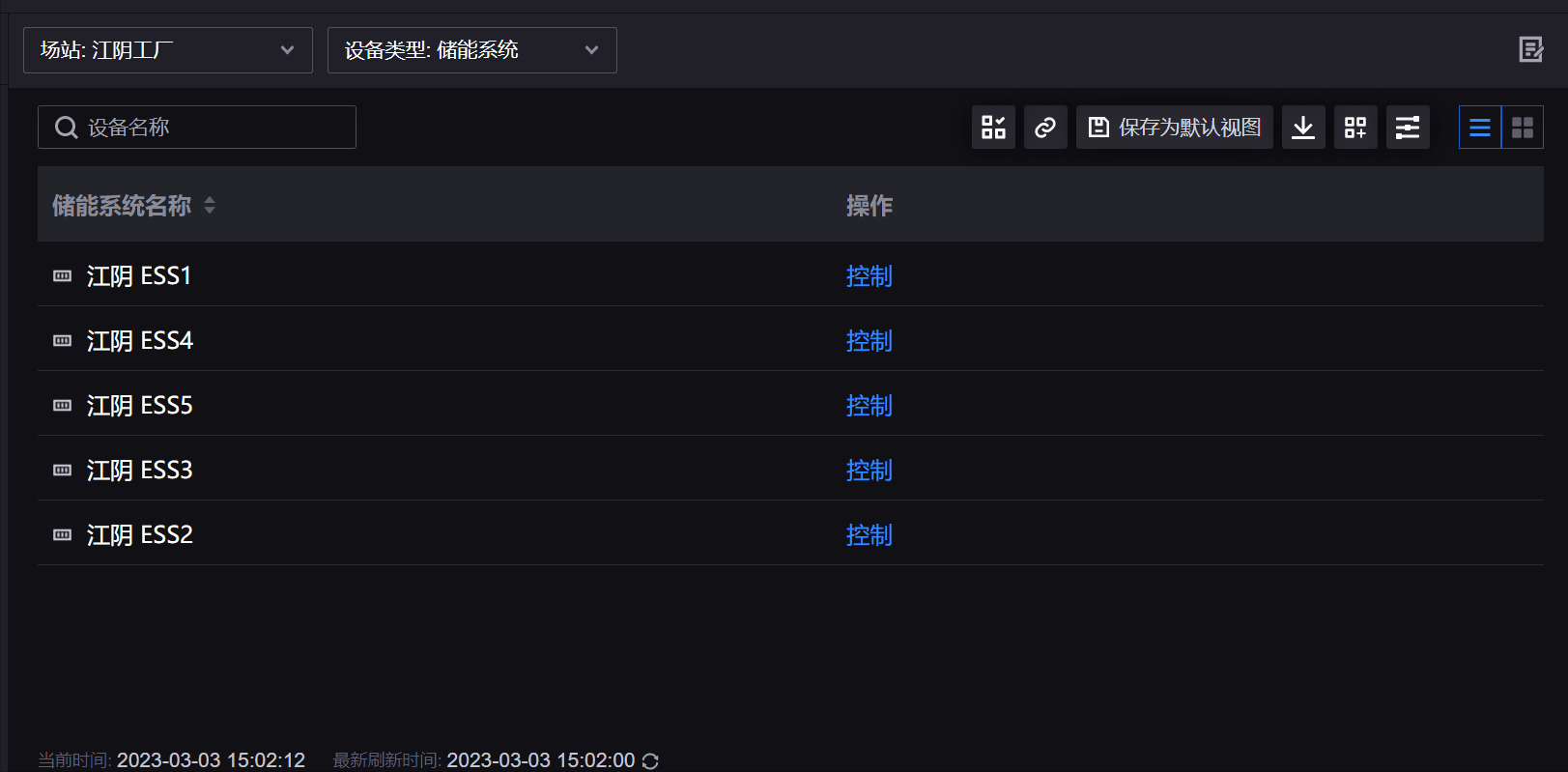Click the chain link icon button
This screenshot has height=772, width=1568.
[1045, 128]
